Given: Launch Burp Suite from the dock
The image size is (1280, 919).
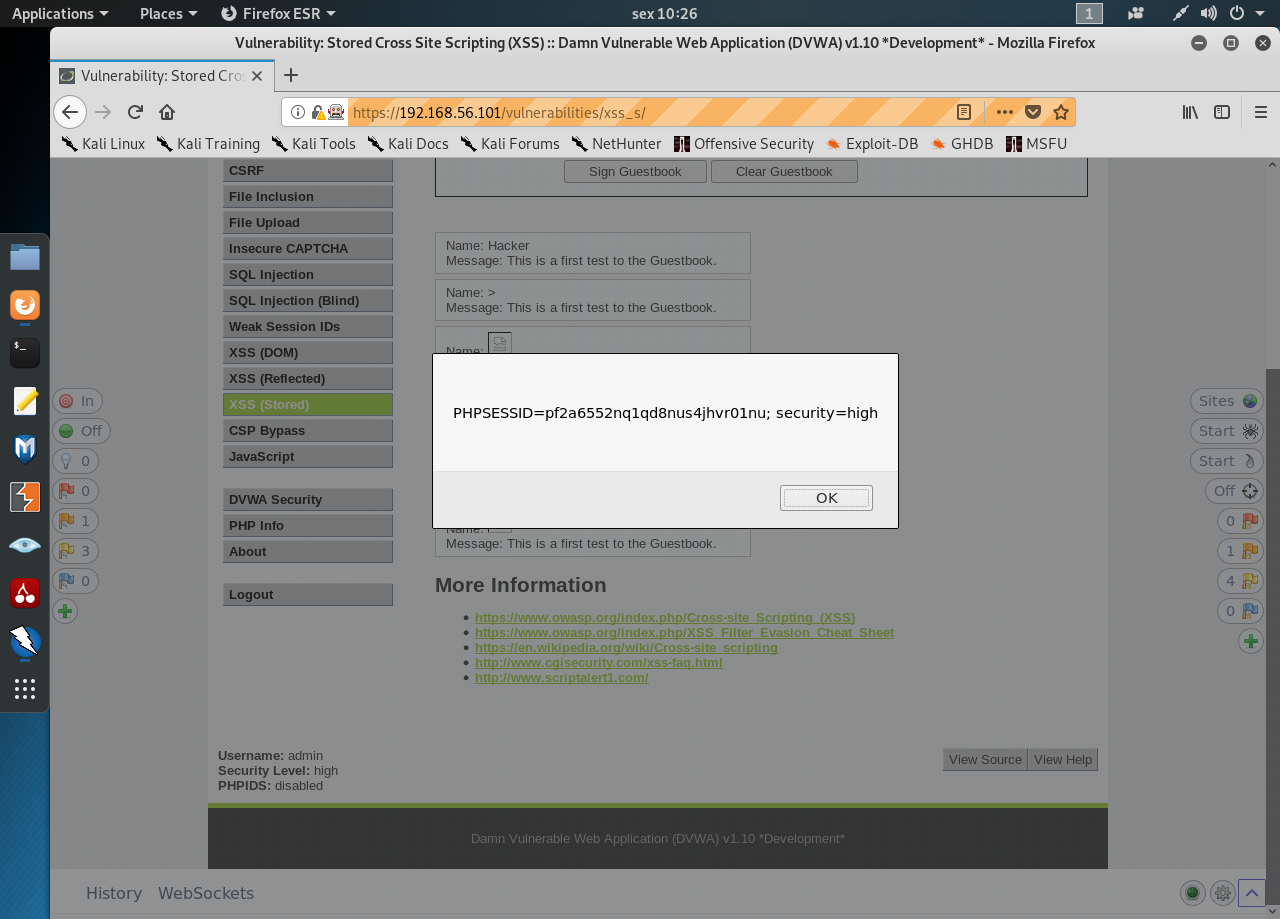Looking at the screenshot, I should (25, 497).
